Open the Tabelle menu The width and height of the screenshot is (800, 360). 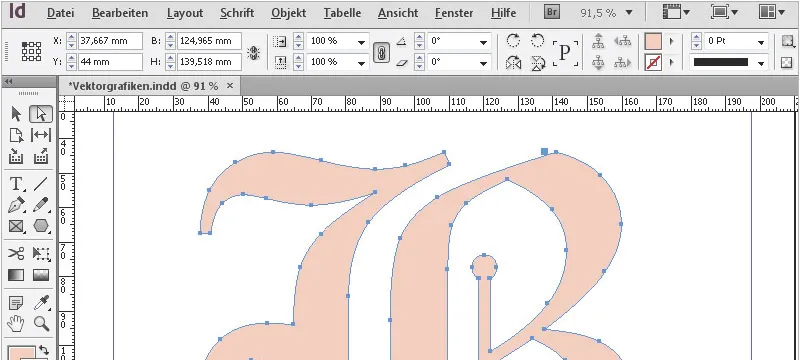(x=342, y=13)
